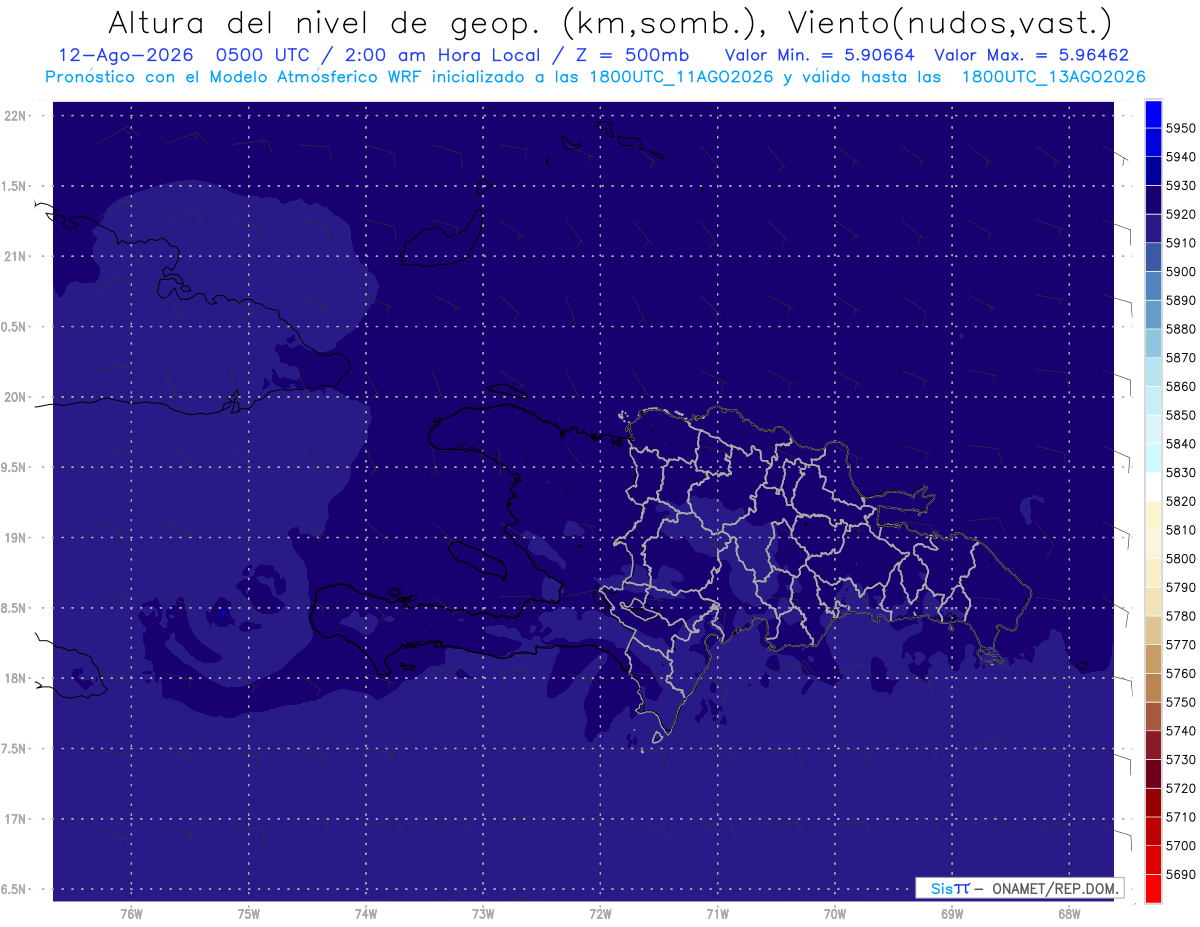Click the 5880 color scale label
1200x927 pixels.
[x=1180, y=329]
